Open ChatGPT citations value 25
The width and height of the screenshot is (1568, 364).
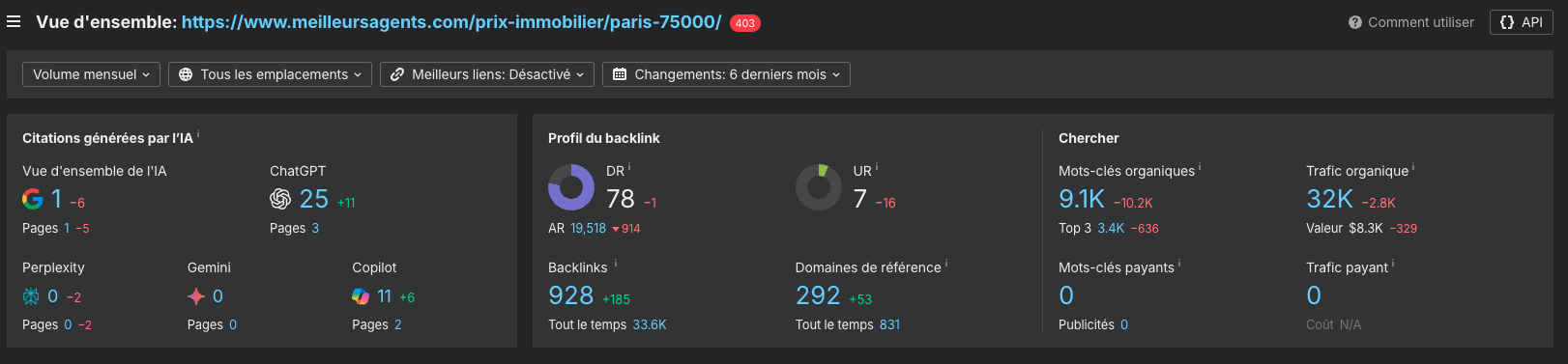[x=314, y=199]
